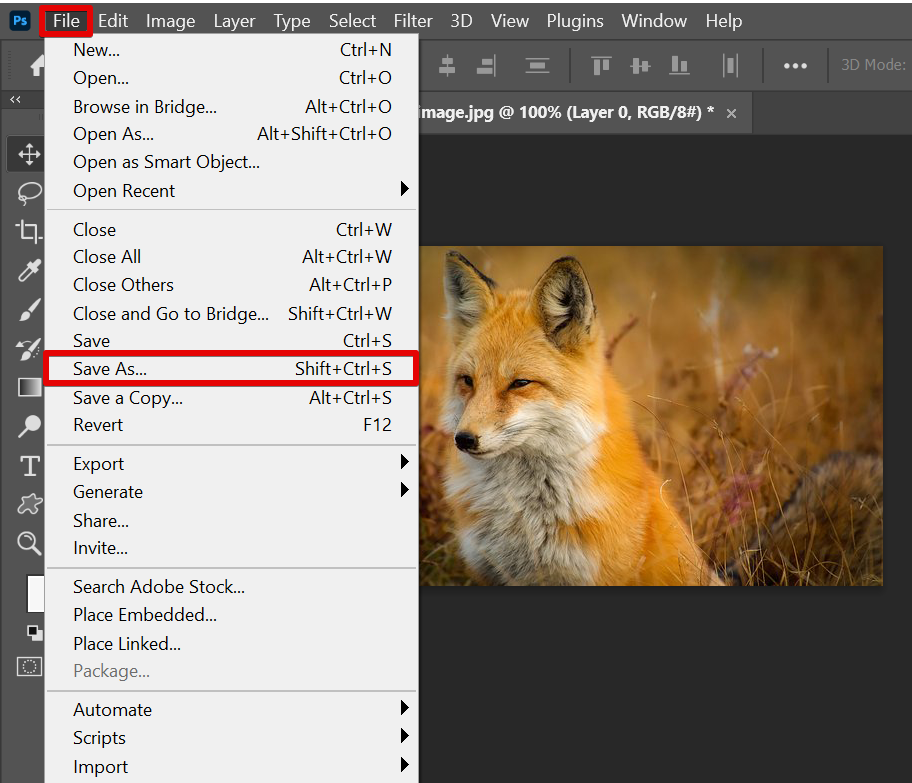This screenshot has height=783, width=912.
Task: Select the Move tool
Action: coord(29,154)
